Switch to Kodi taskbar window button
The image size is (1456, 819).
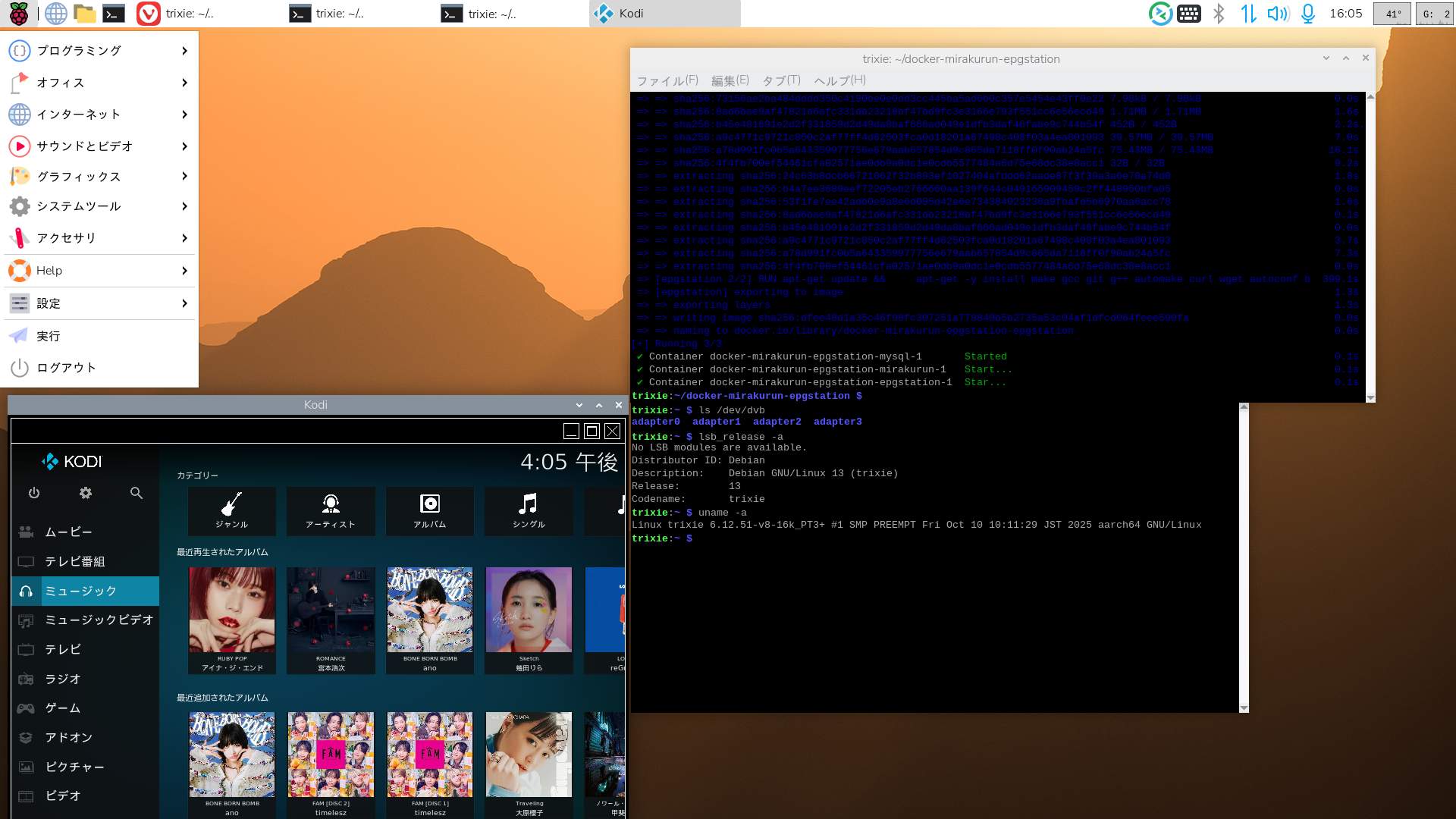tap(664, 14)
